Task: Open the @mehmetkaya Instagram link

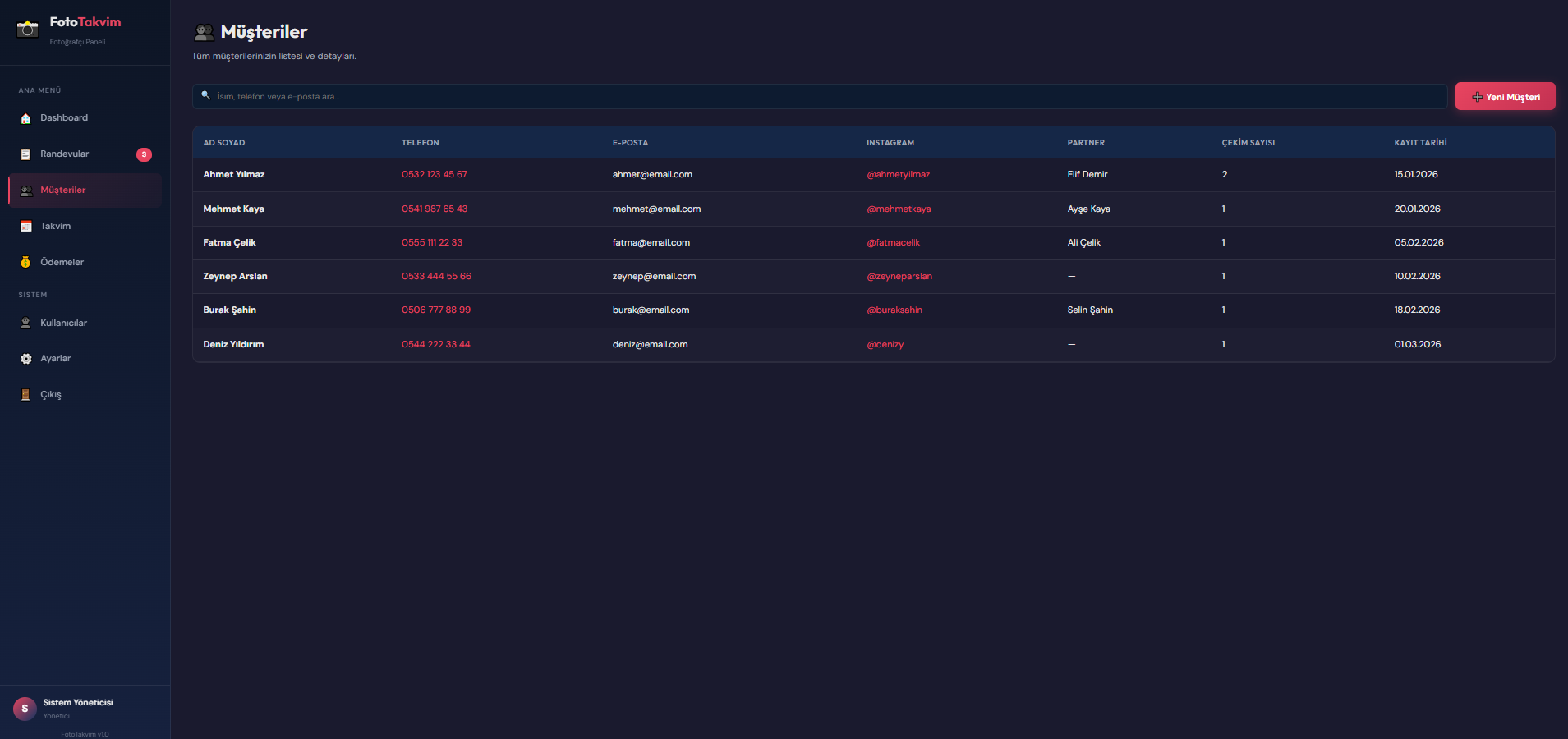Action: point(899,209)
